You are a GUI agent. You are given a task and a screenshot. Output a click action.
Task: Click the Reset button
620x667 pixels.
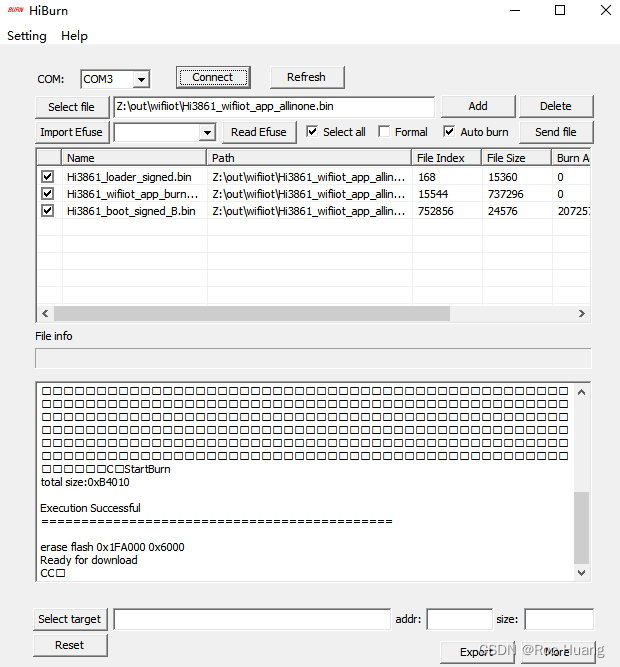pyautogui.click(x=70, y=645)
